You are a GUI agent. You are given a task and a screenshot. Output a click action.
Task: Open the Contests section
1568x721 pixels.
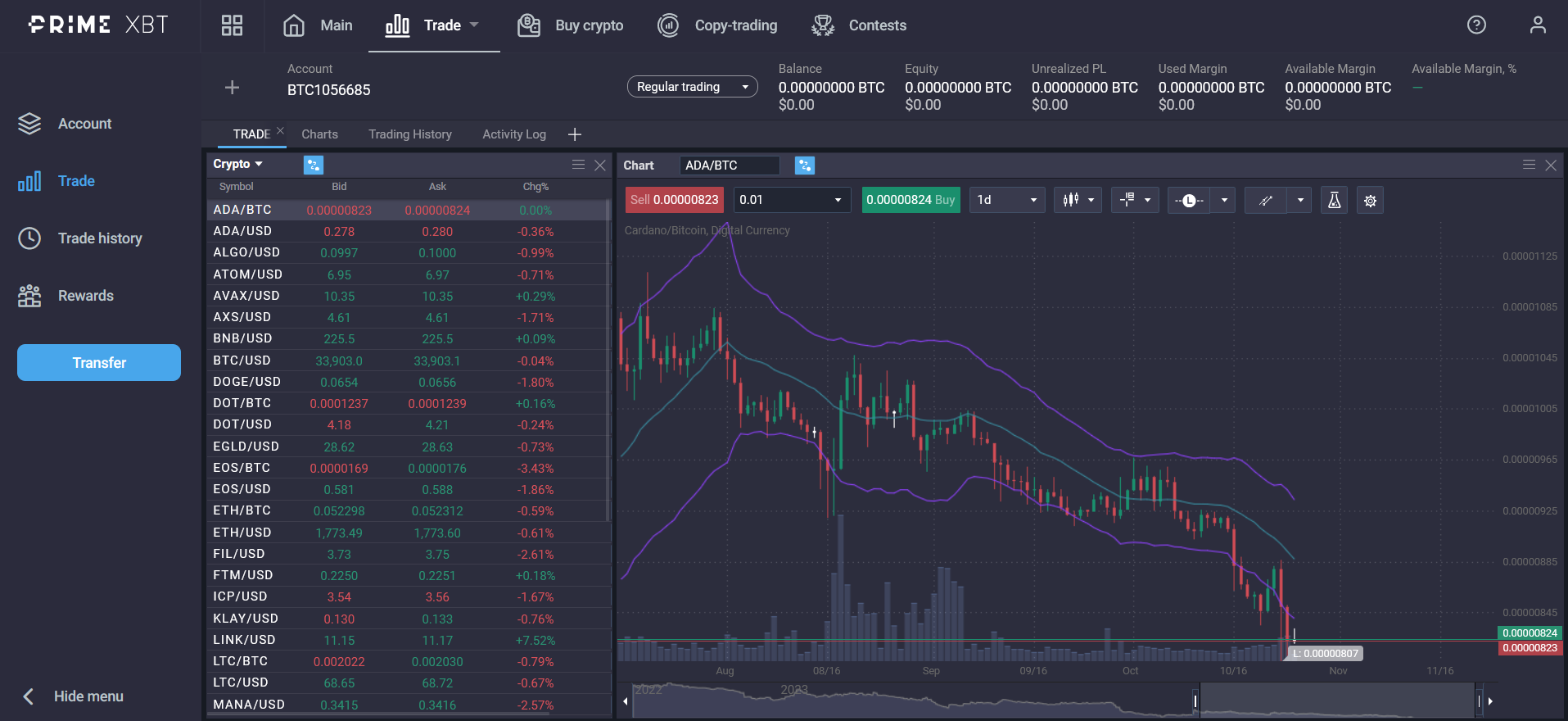point(859,25)
